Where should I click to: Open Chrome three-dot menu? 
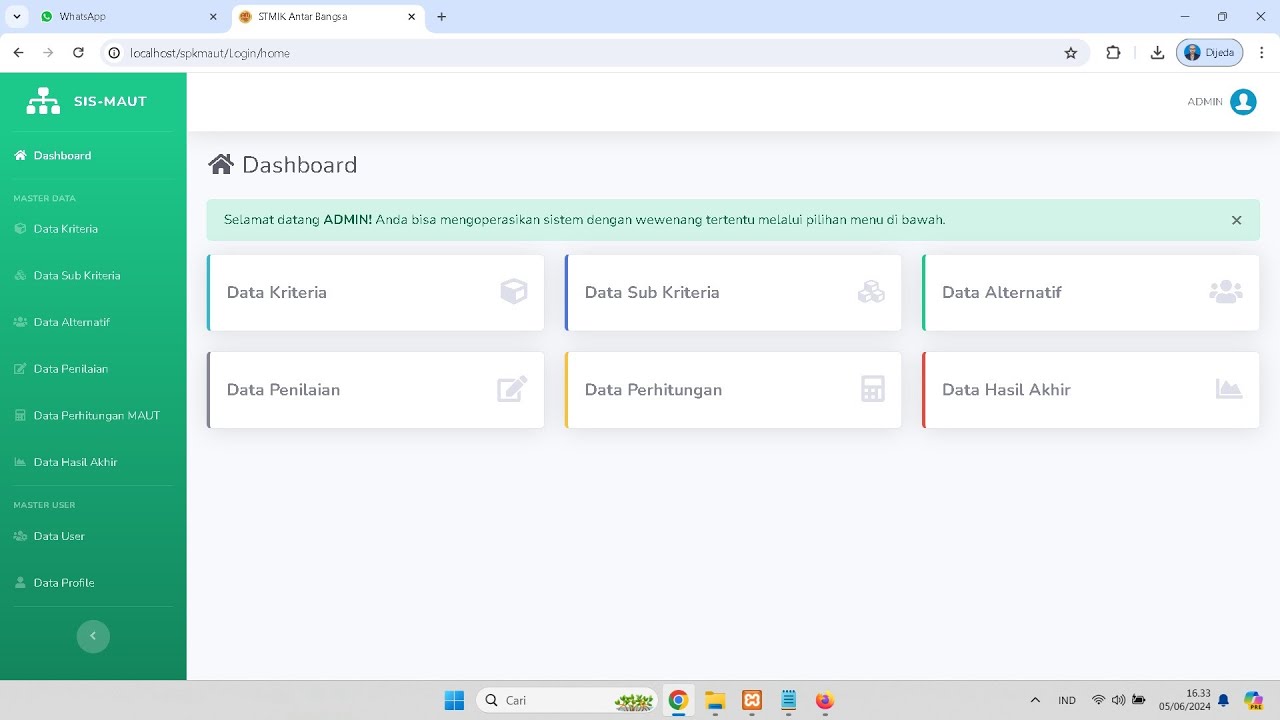(1262, 53)
